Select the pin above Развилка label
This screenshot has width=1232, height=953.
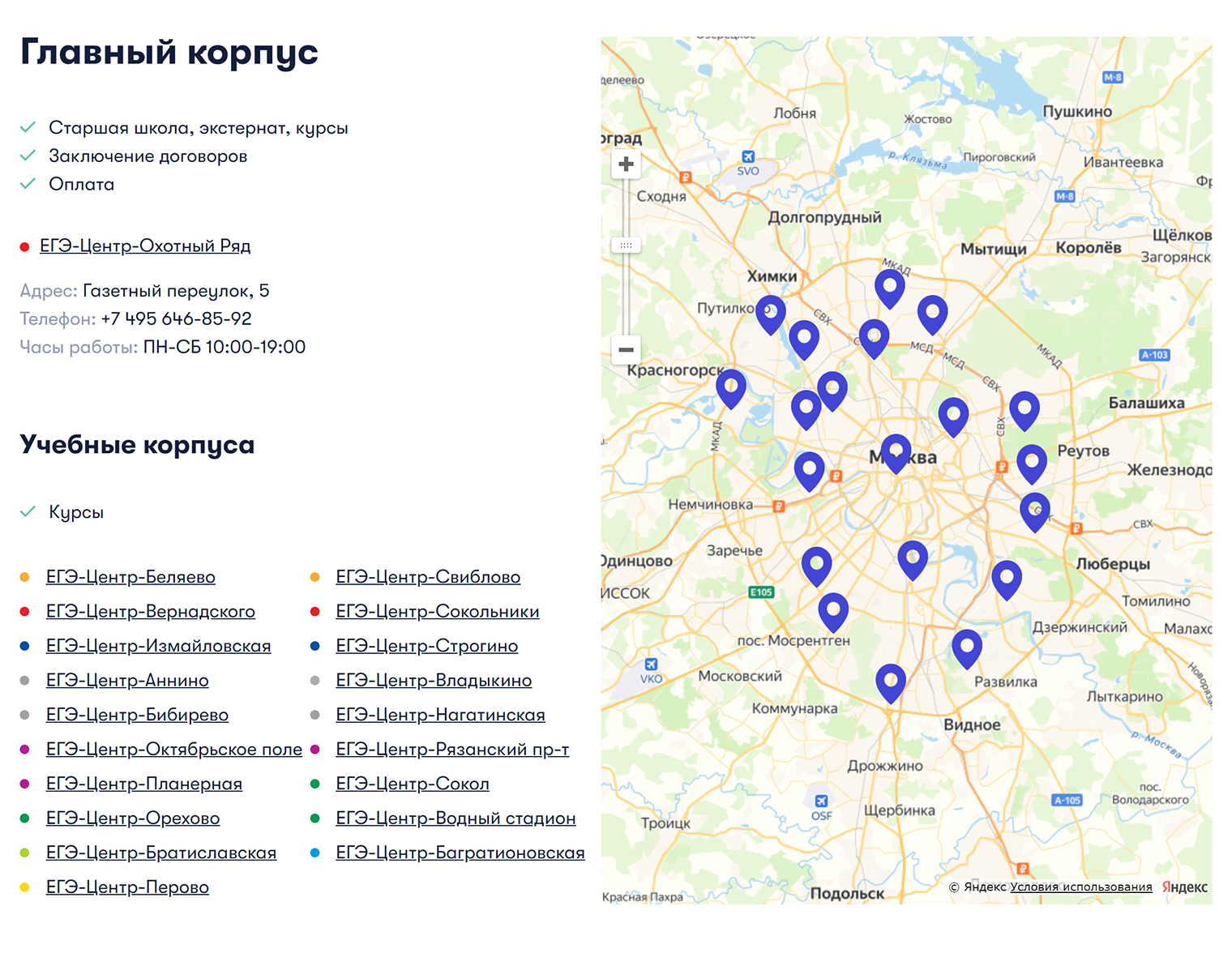tap(967, 649)
